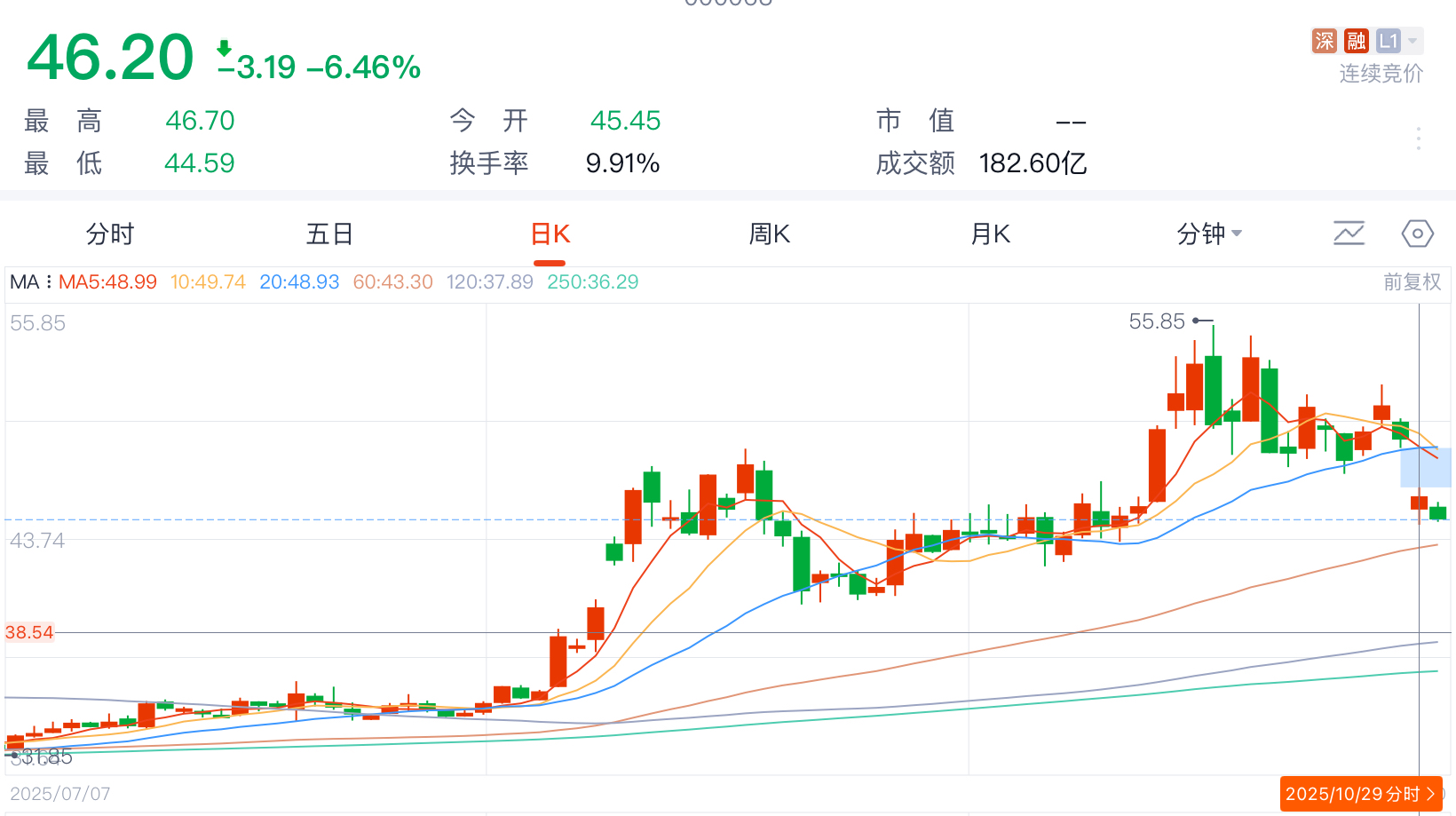Click the MA 120:37.89 indicator label

tap(490, 282)
